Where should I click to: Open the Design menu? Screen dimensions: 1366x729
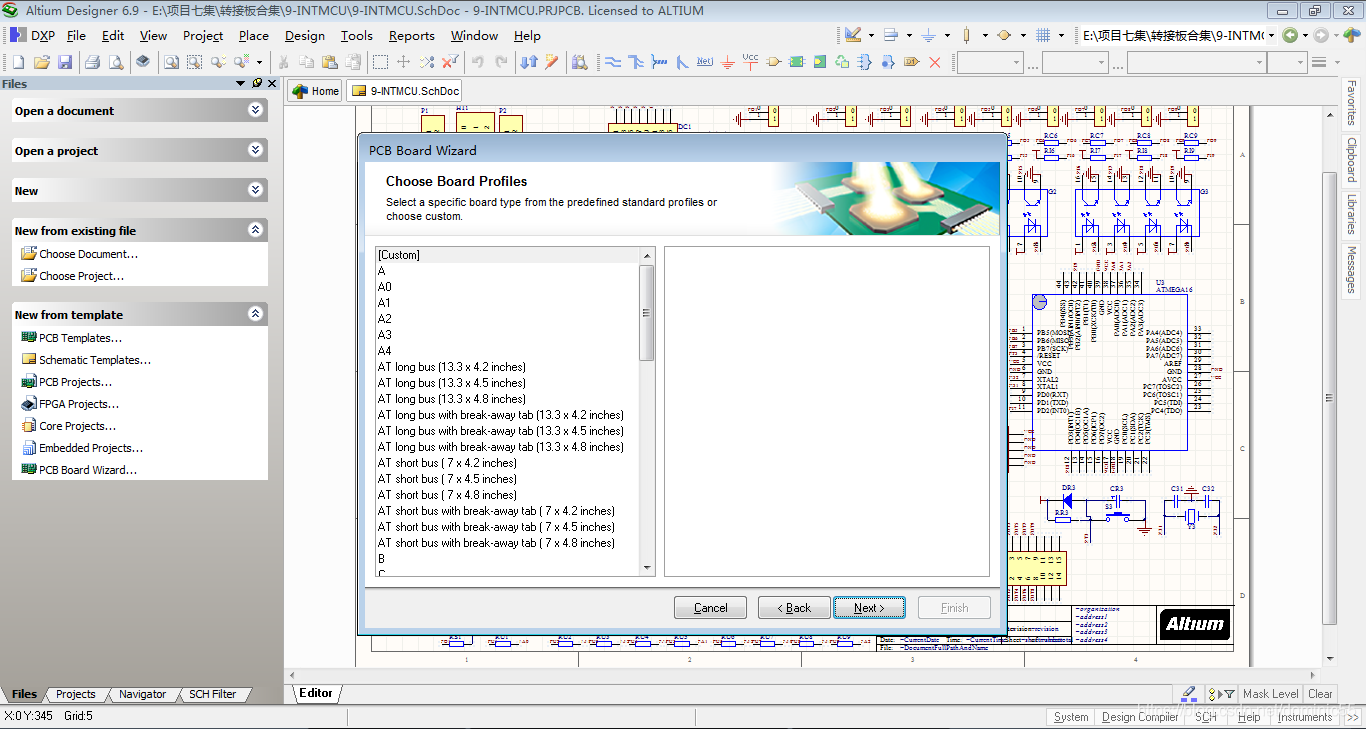[304, 35]
